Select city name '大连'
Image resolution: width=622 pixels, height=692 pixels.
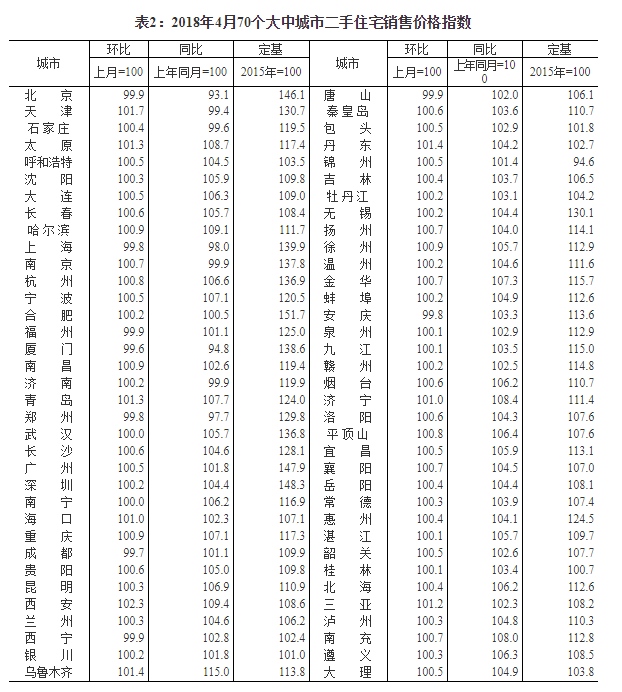click(x=49, y=196)
